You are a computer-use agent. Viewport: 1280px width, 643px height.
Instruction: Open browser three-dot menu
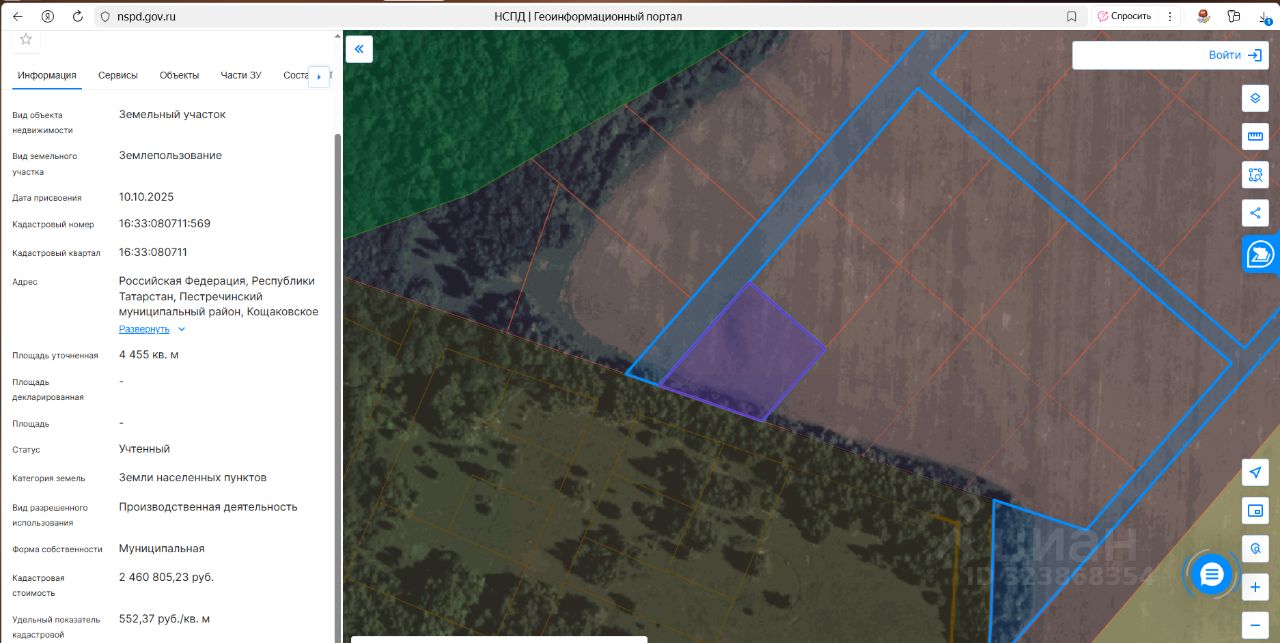(1171, 16)
